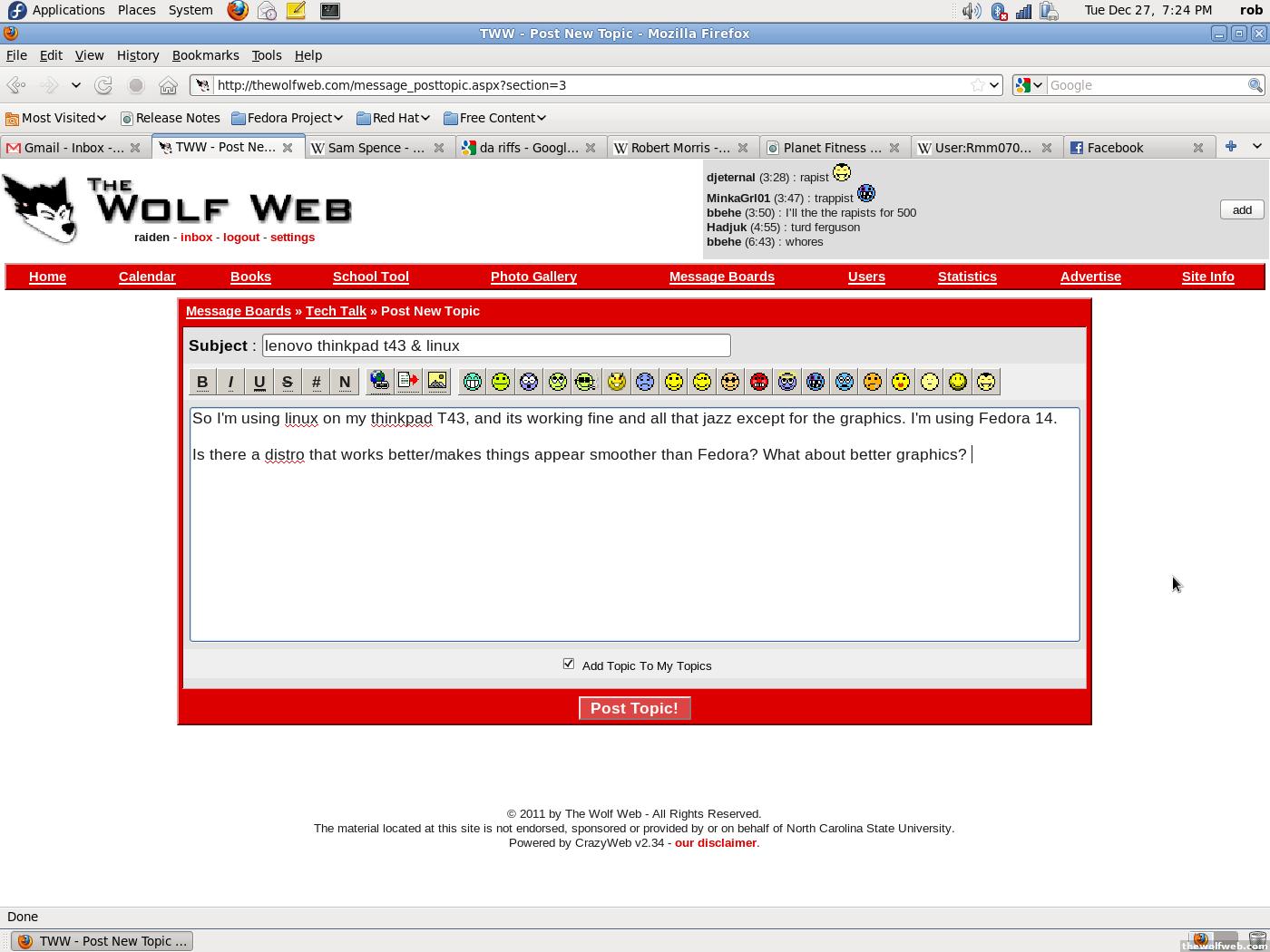Insert the red angry smiley
Screen dimensions: 1270x952
[759, 382]
